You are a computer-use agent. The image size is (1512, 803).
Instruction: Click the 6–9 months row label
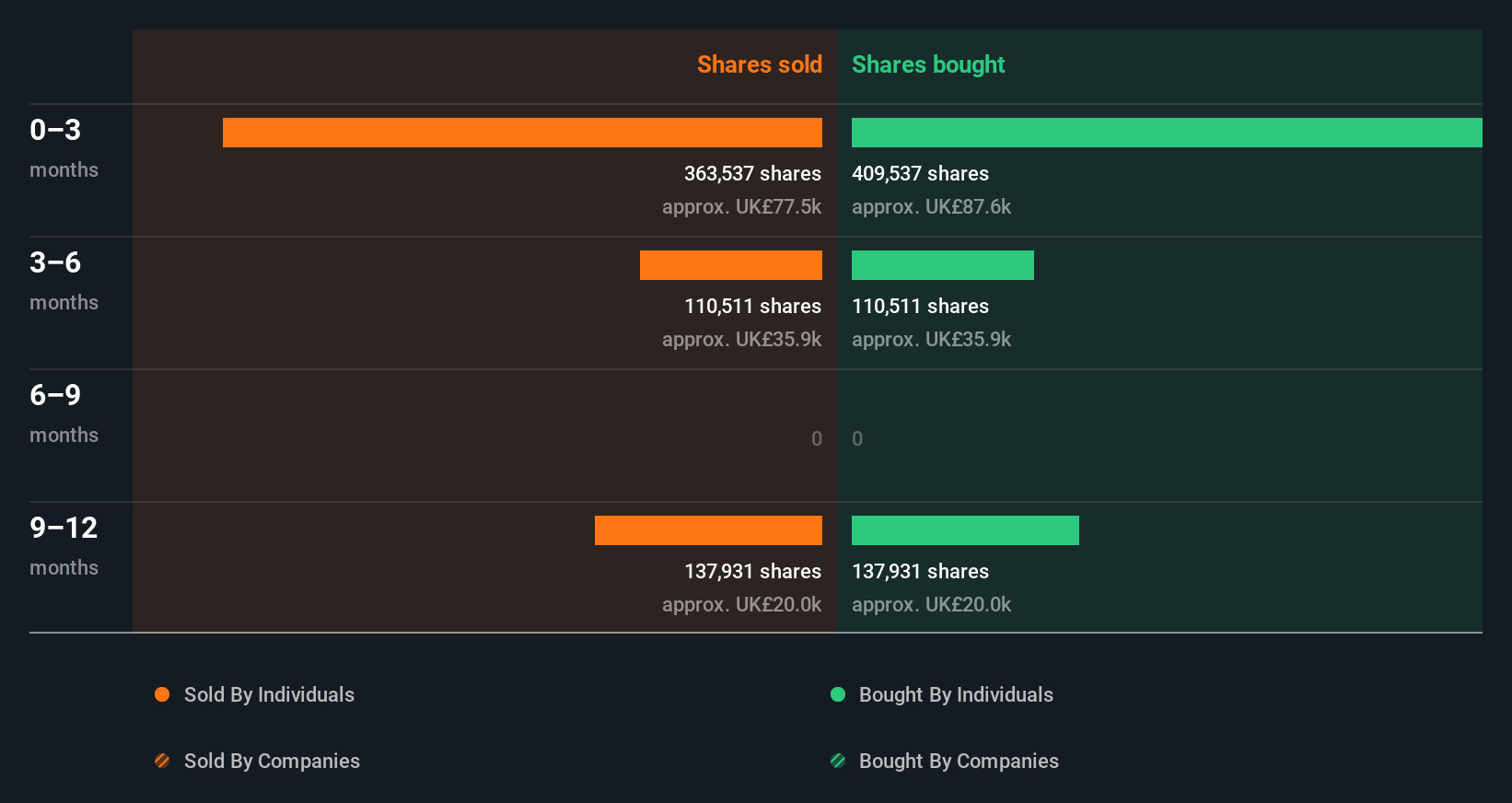(x=64, y=413)
